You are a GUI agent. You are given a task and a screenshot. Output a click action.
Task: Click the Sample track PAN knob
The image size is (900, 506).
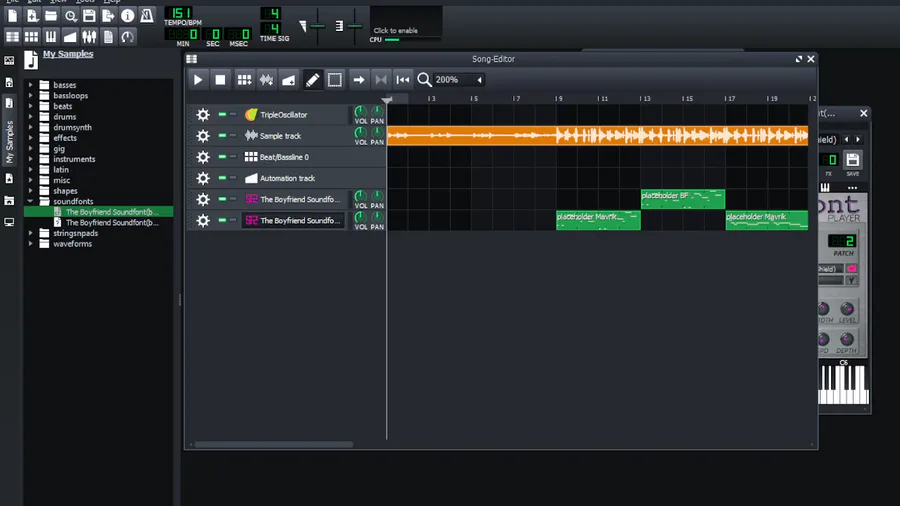[377, 133]
